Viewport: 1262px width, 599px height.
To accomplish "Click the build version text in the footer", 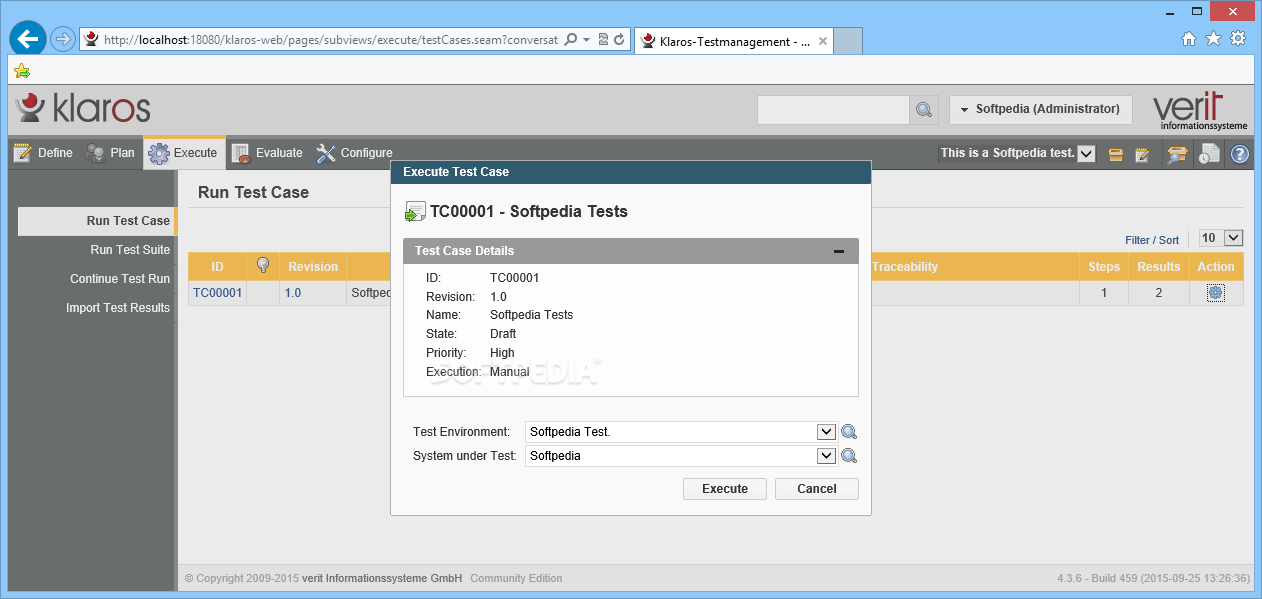I will click(x=1153, y=578).
